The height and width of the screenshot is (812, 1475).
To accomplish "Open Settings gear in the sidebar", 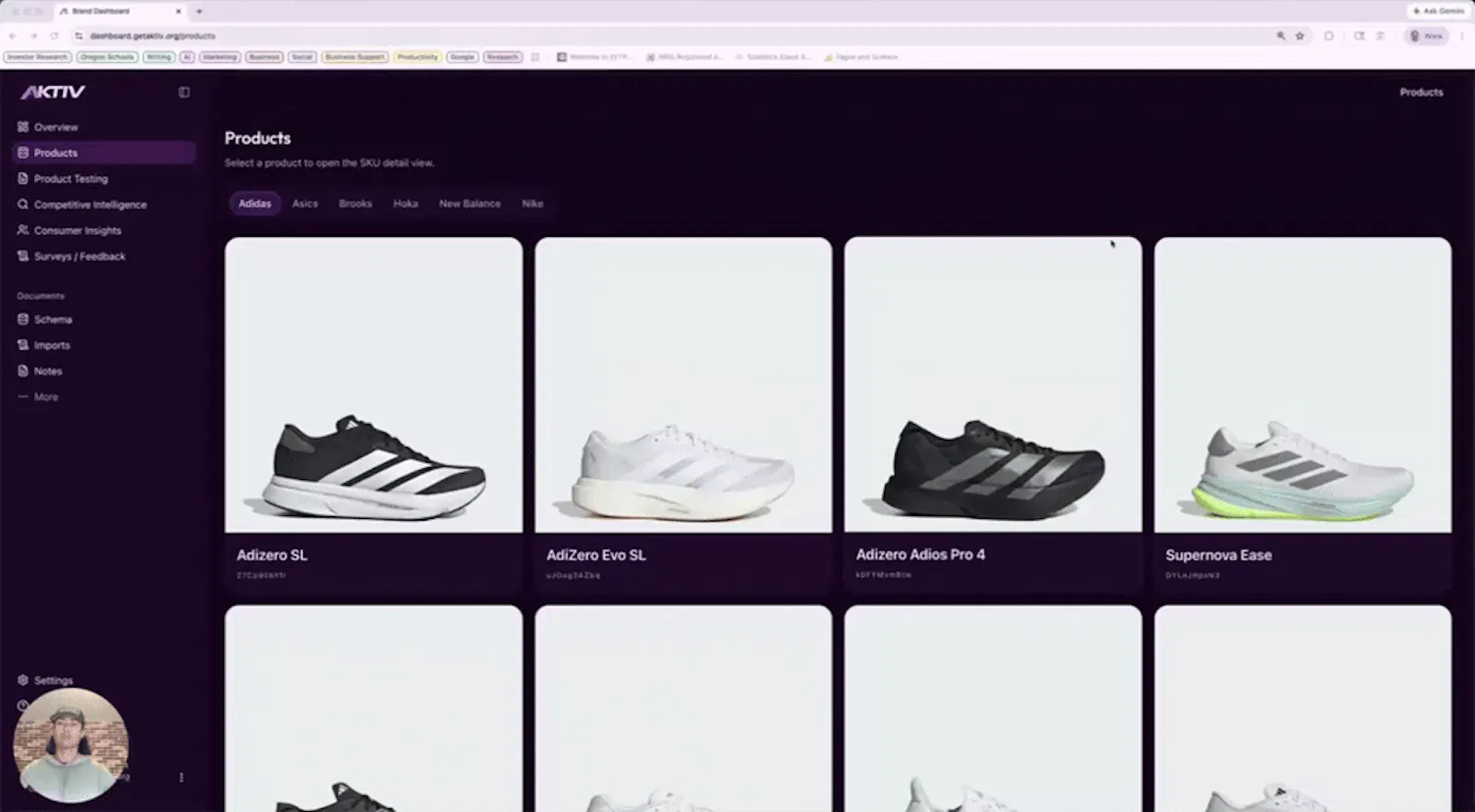I will (x=23, y=680).
